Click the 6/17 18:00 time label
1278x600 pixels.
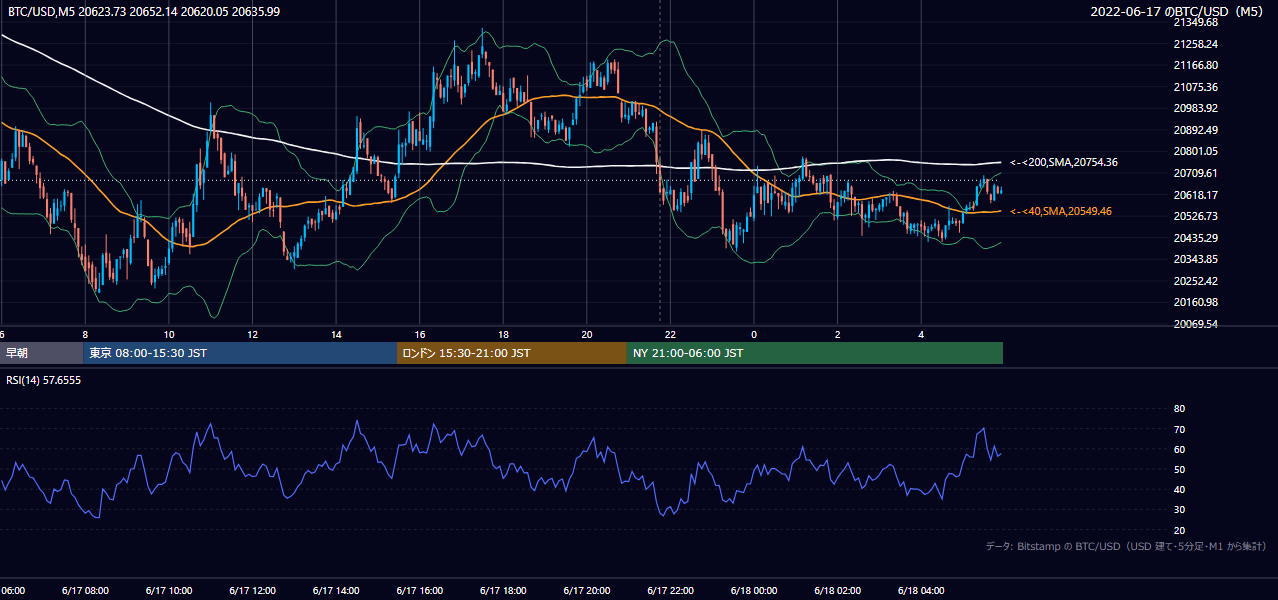pyautogui.click(x=502, y=590)
